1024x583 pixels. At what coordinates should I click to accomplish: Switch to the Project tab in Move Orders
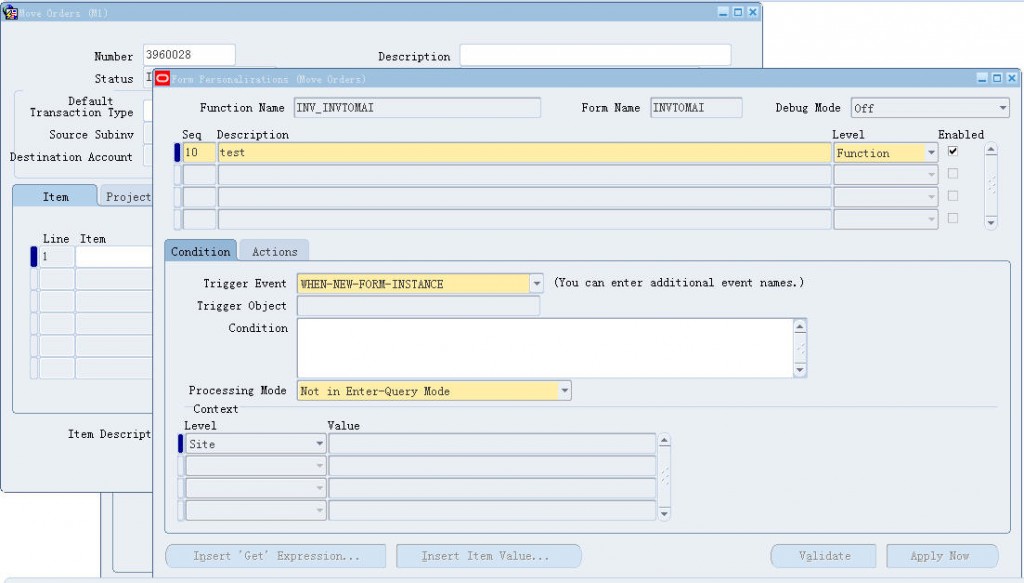127,196
